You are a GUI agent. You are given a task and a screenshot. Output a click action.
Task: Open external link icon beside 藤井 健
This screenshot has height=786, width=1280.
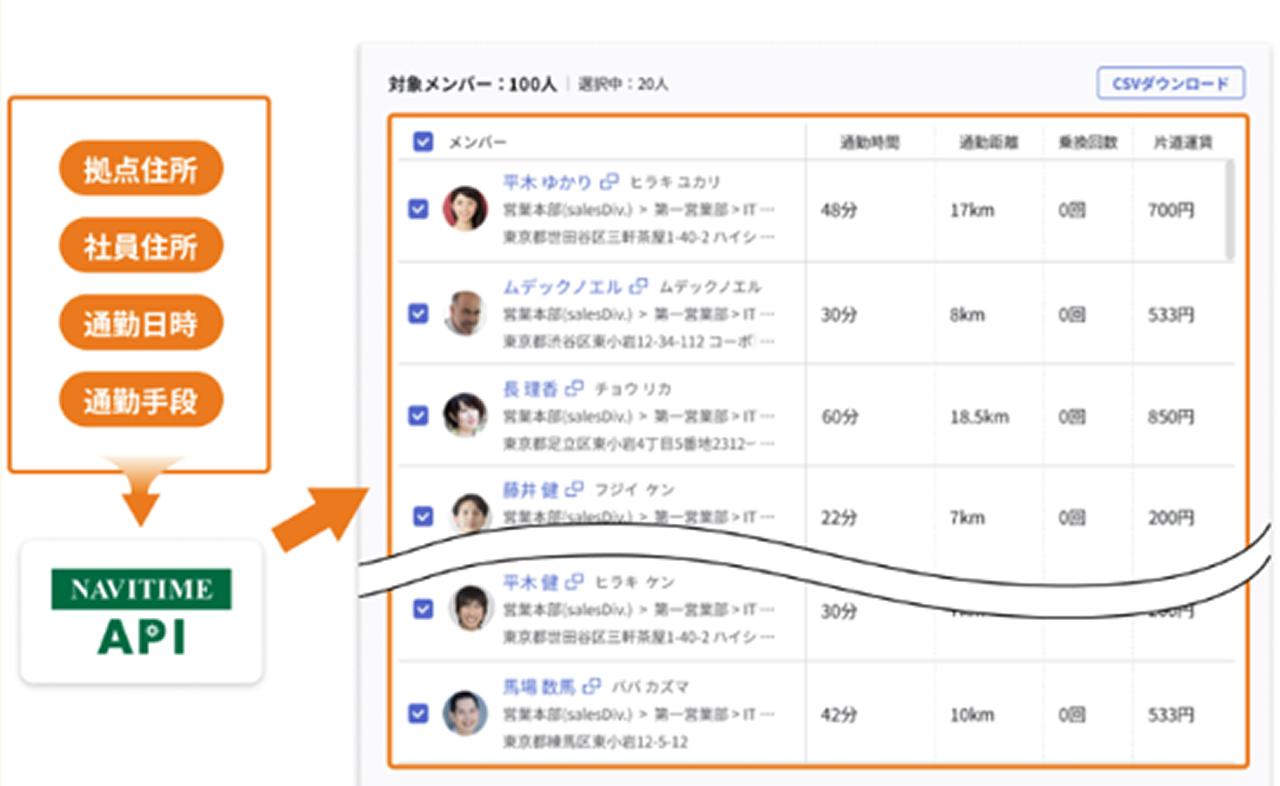click(574, 490)
